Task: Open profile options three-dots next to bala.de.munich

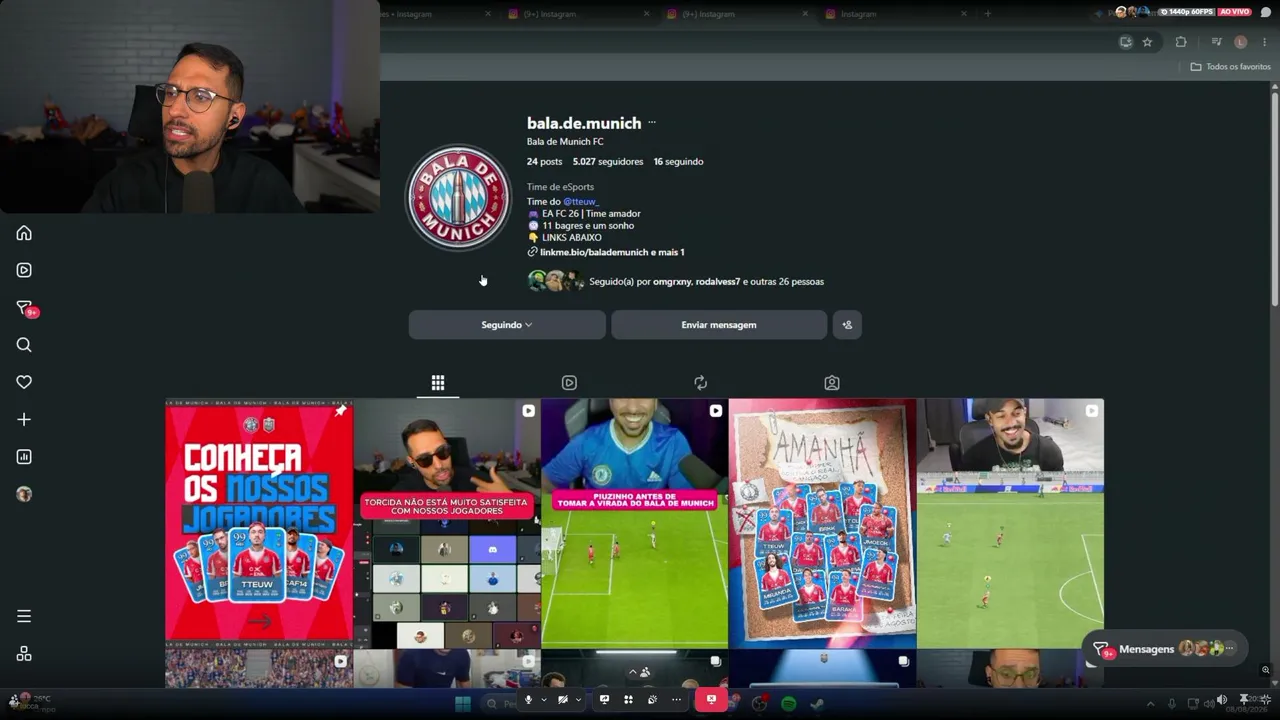Action: click(652, 123)
